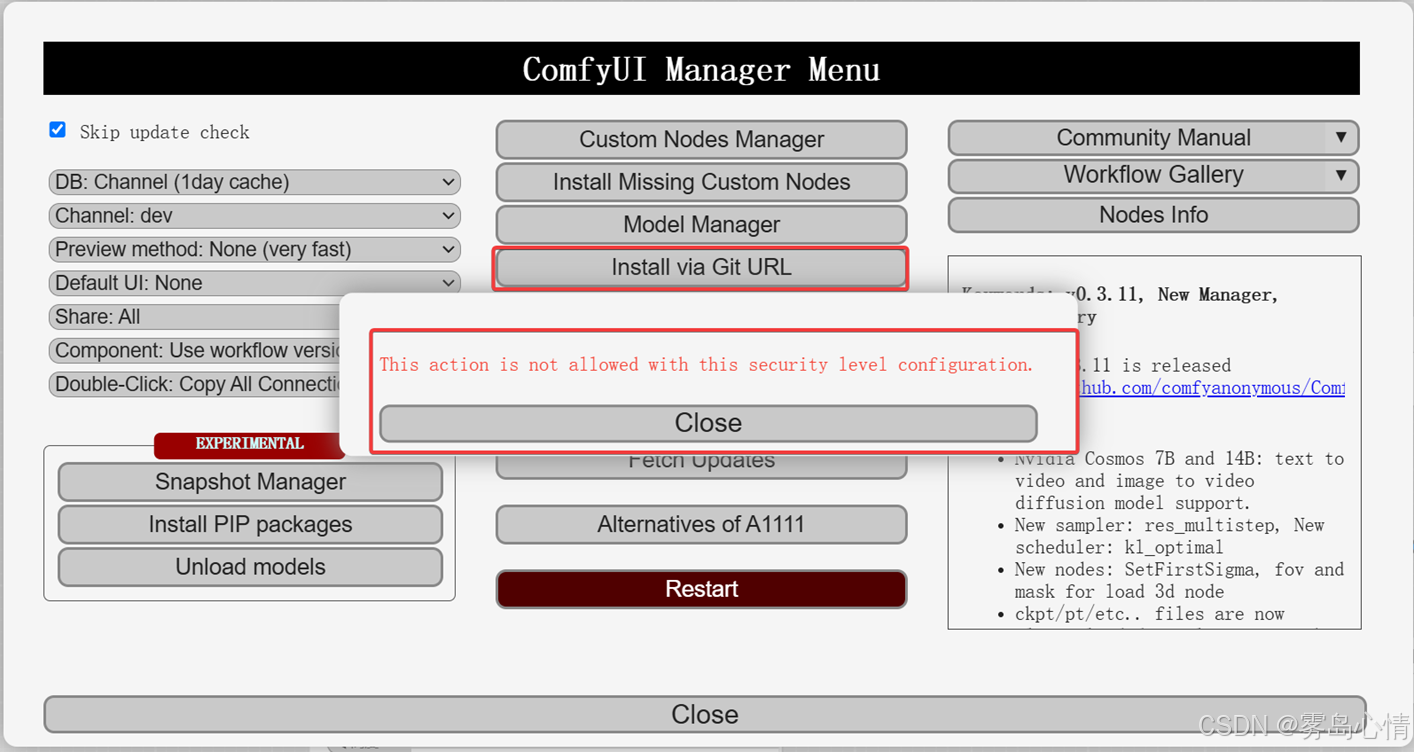Image resolution: width=1414 pixels, height=752 pixels.
Task: Open the Preview method dropdown
Action: pyautogui.click(x=254, y=249)
